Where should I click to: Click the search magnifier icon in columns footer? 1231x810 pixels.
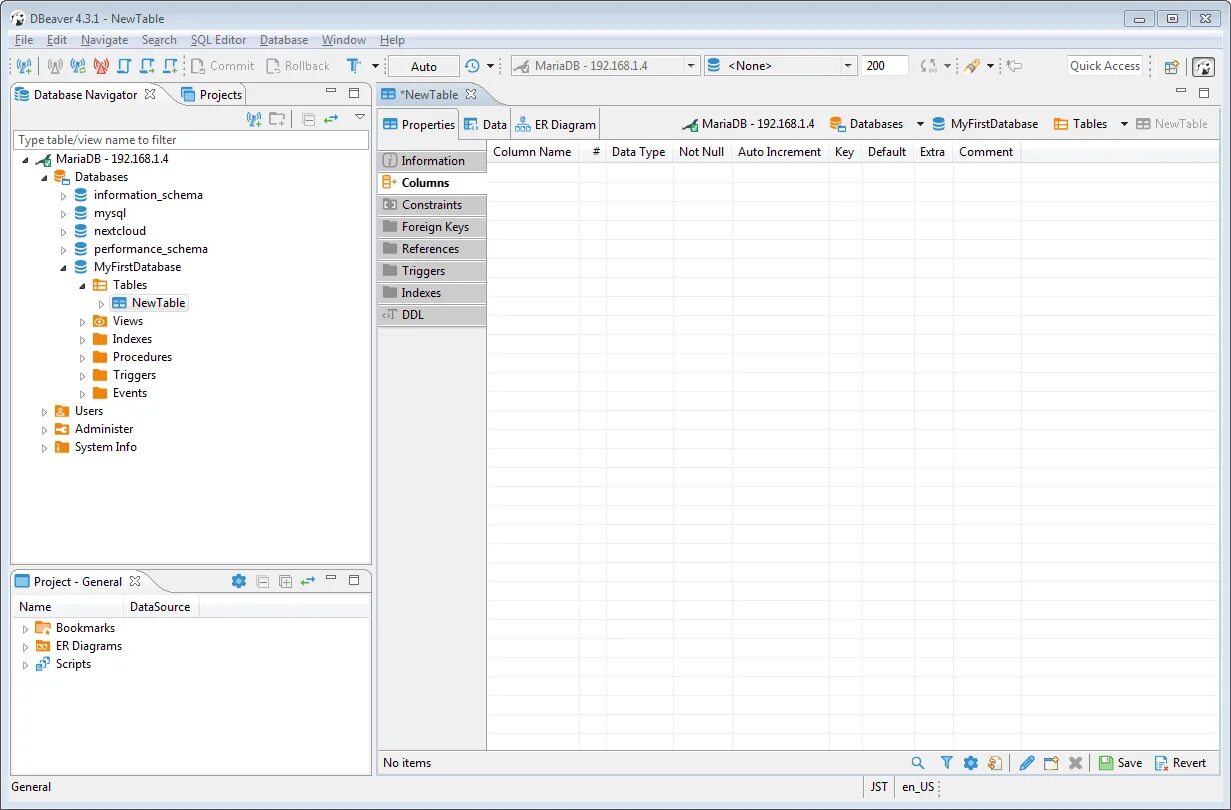tap(918, 763)
